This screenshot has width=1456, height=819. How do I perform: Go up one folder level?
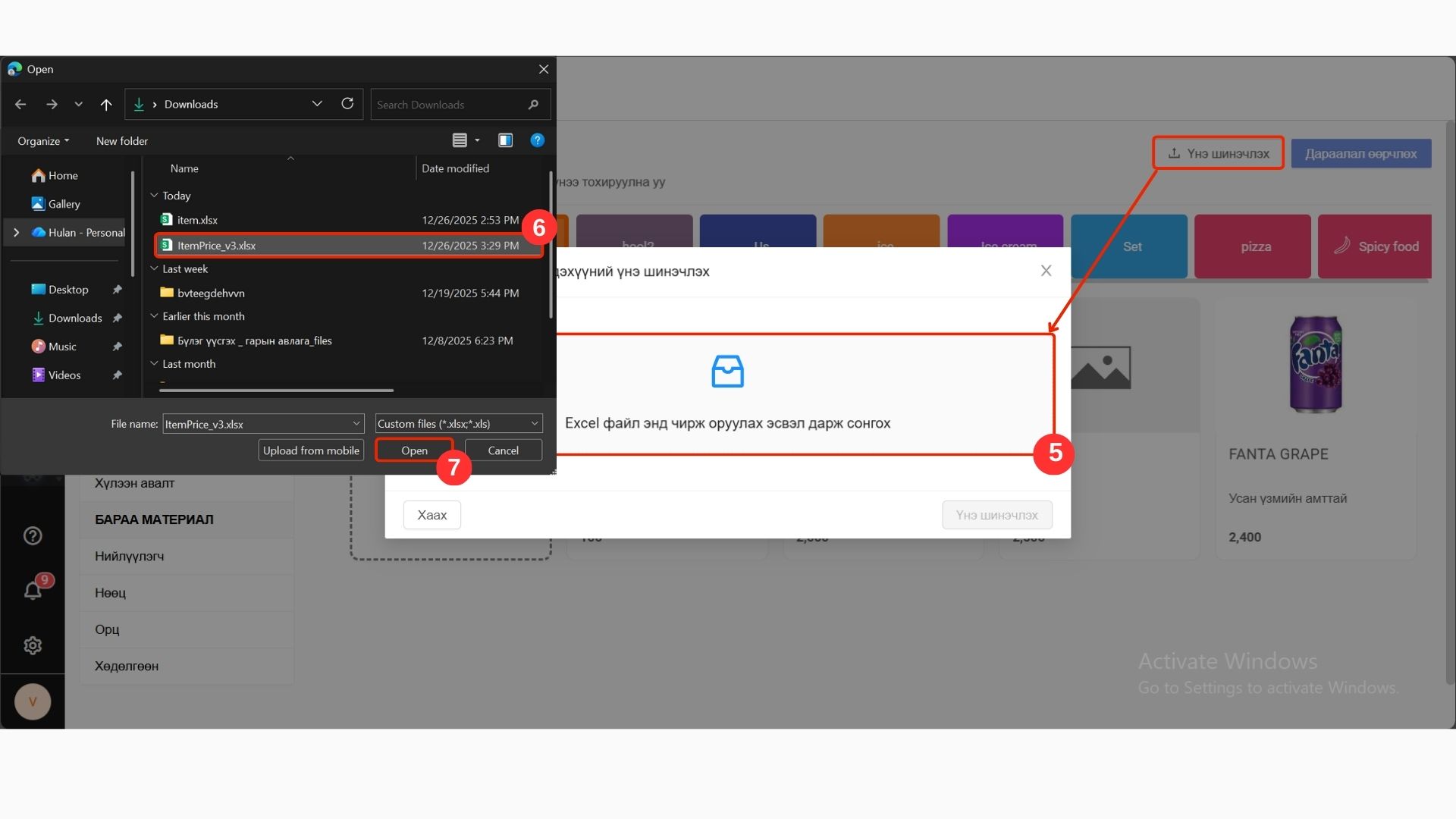(x=106, y=105)
